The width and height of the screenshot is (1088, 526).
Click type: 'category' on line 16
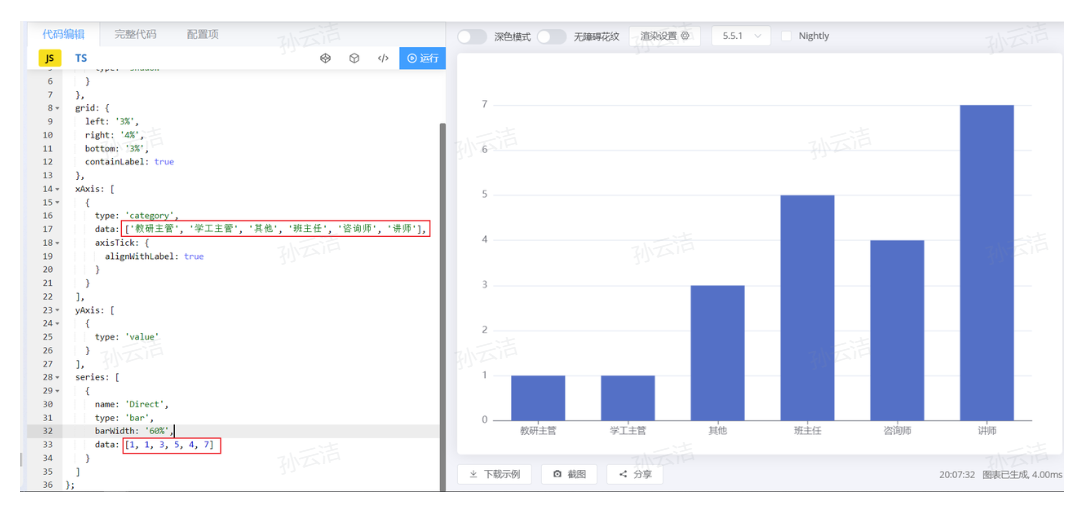click(x=135, y=216)
